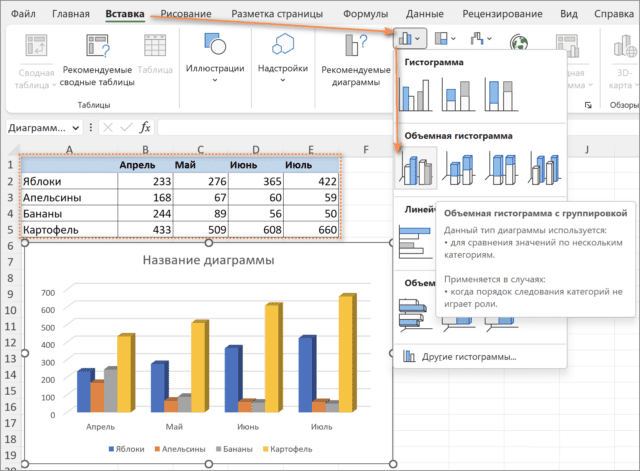Click the 3D-карта icon
640x471 pixels.
pyautogui.click(x=625, y=46)
